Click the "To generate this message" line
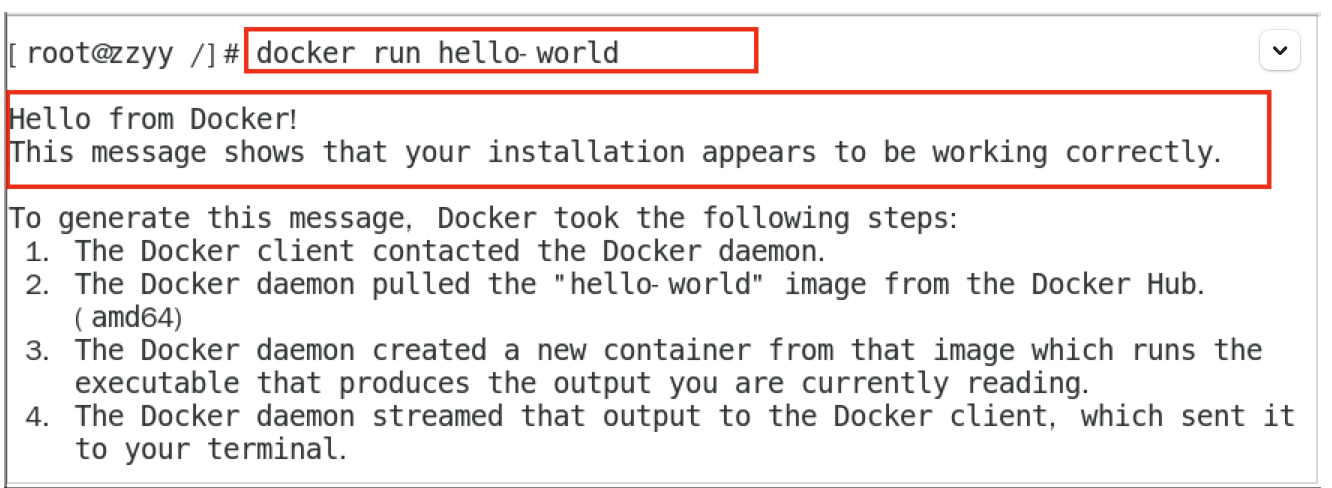 [x=483, y=218]
